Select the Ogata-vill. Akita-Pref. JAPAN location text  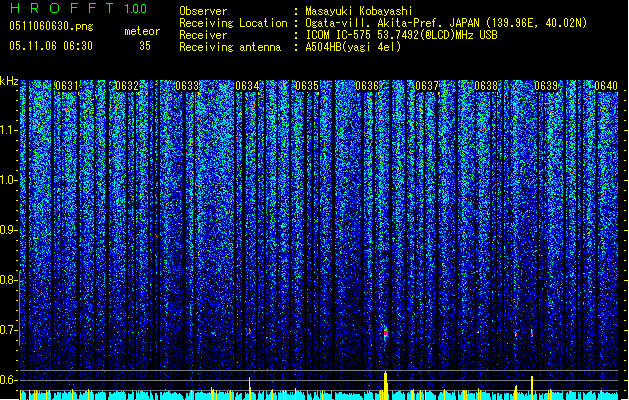pos(446,23)
